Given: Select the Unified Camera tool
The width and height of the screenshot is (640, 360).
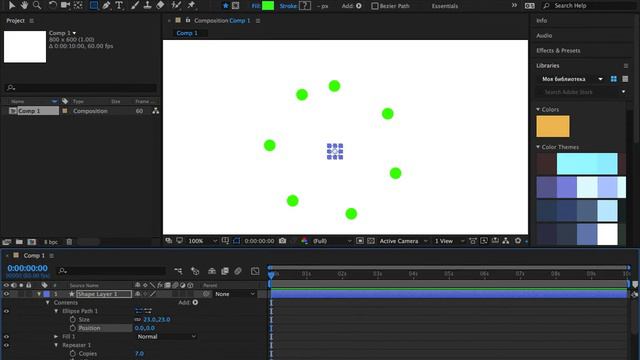Looking at the screenshot, I should [65, 5].
